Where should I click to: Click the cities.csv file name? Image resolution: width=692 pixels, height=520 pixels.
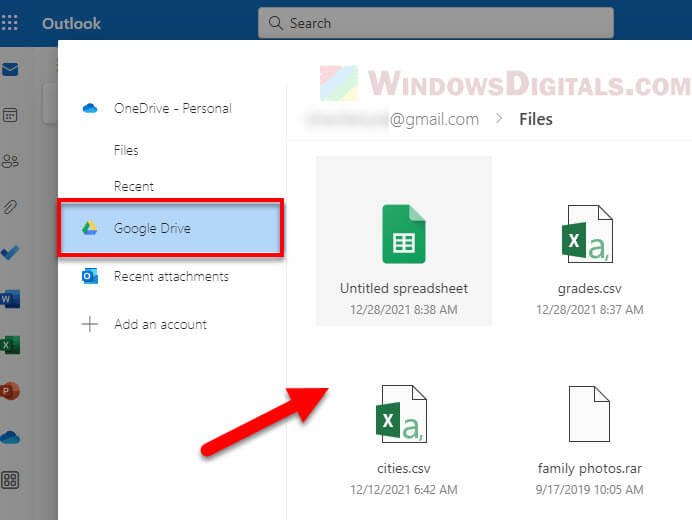point(404,468)
